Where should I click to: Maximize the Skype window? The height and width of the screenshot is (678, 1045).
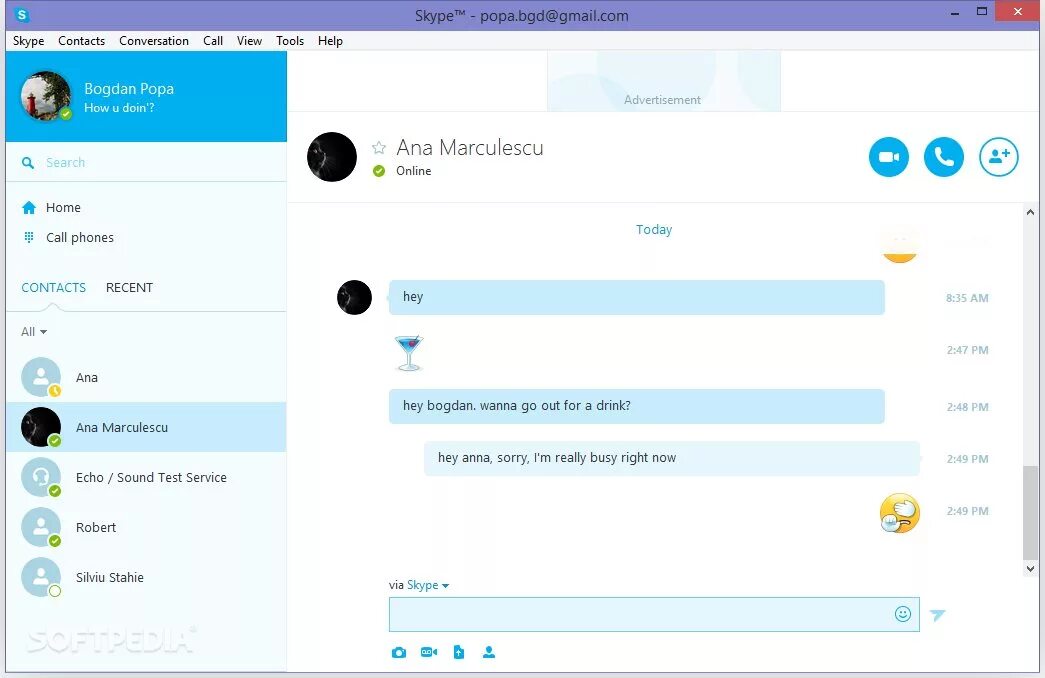[x=982, y=11]
